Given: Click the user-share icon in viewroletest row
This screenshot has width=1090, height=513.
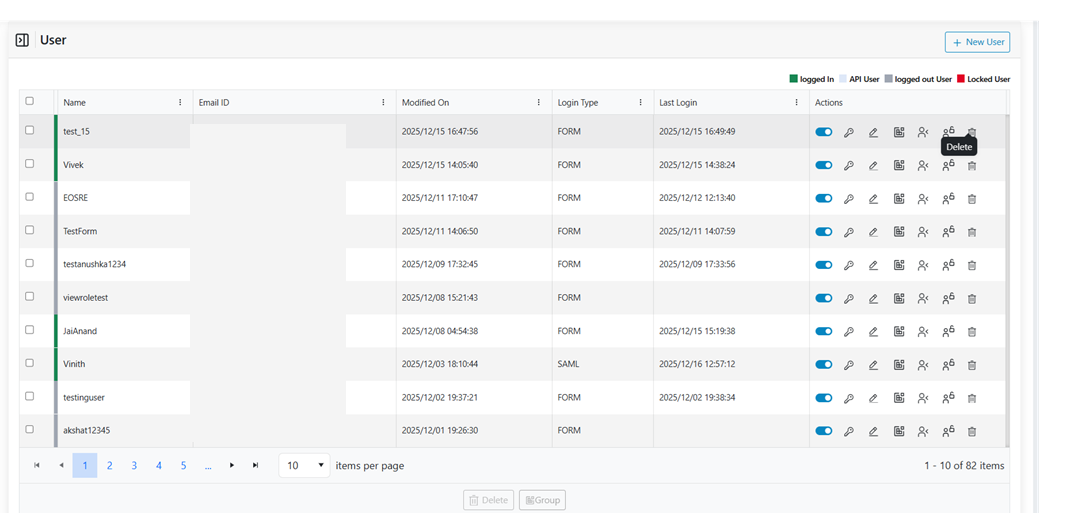Looking at the screenshot, I should point(922,298).
